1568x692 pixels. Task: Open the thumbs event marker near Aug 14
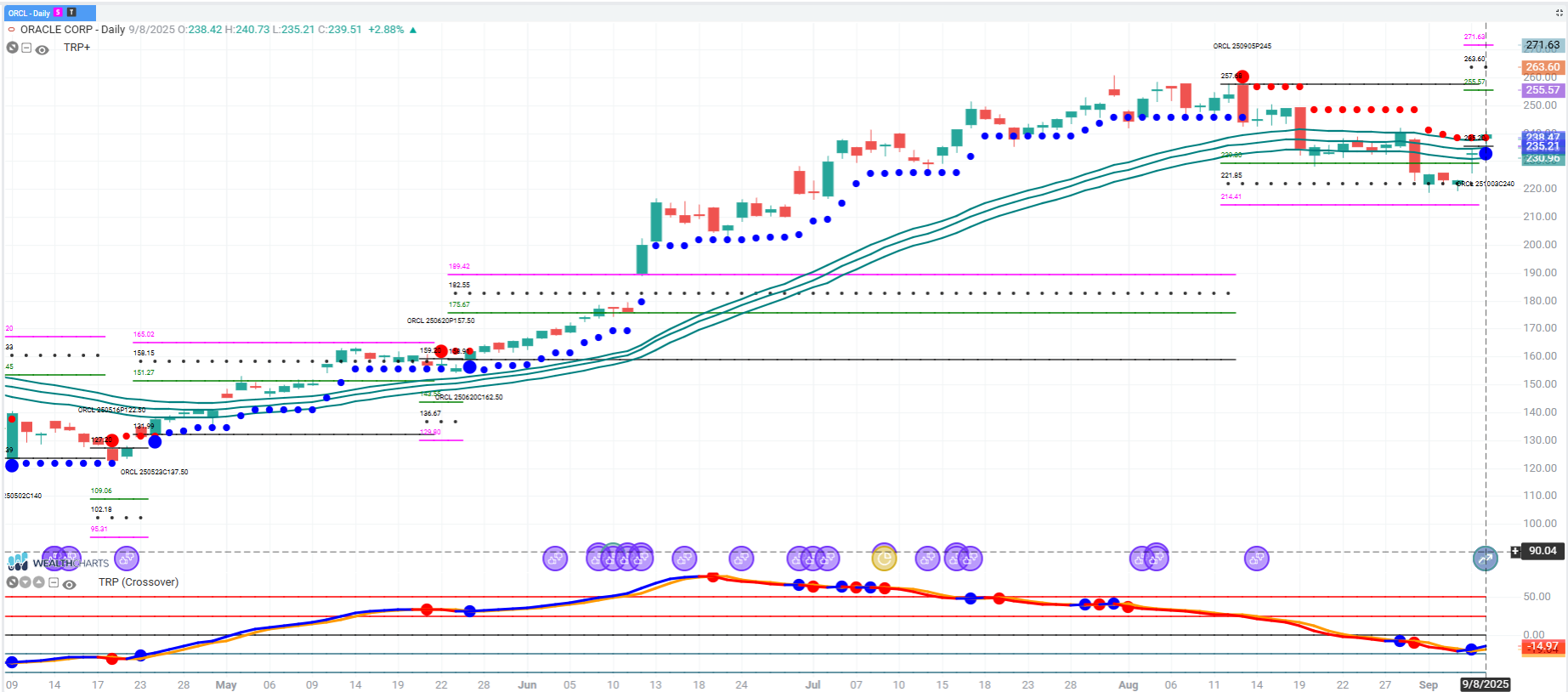[x=1257, y=559]
